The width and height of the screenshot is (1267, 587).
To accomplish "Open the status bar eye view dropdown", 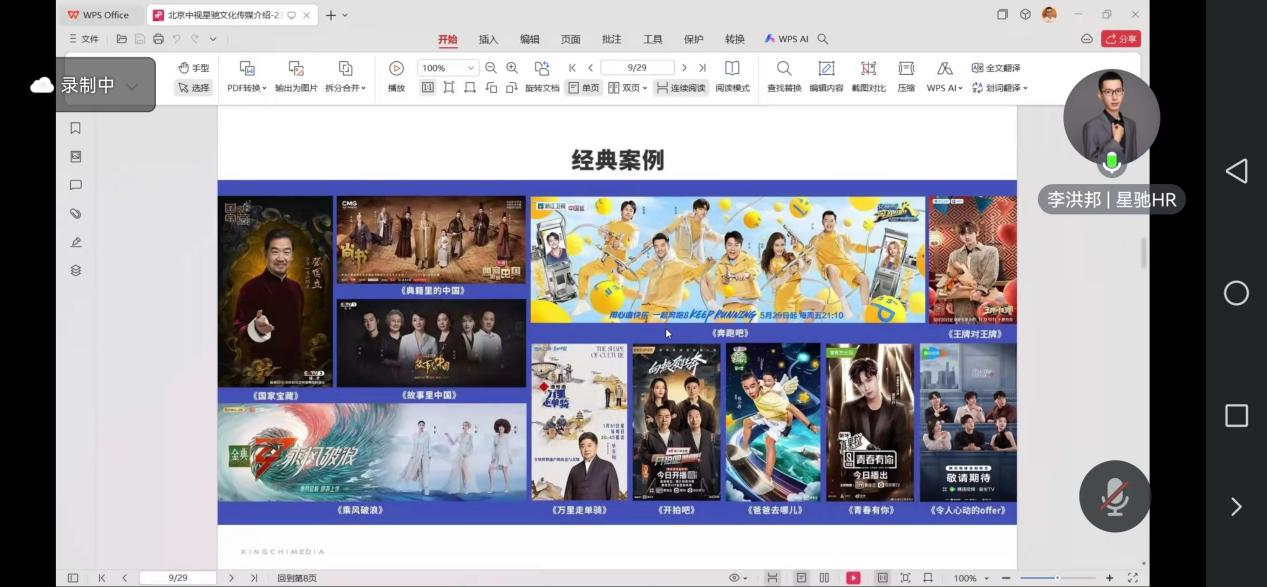I will point(738,578).
